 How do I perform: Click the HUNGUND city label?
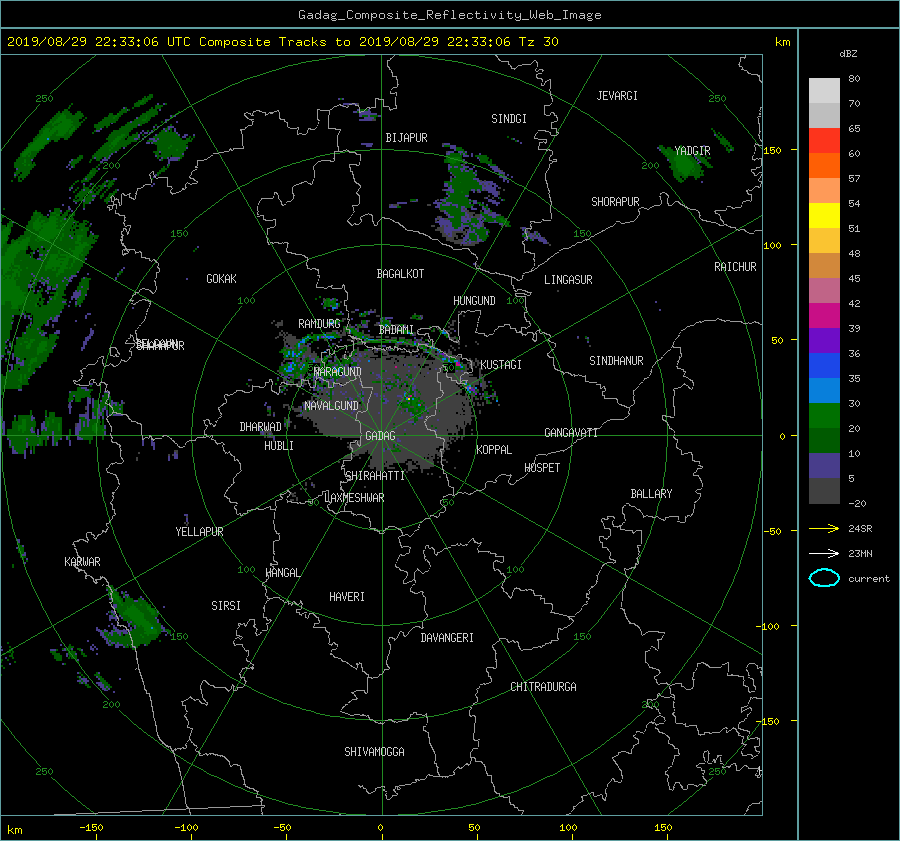474,301
